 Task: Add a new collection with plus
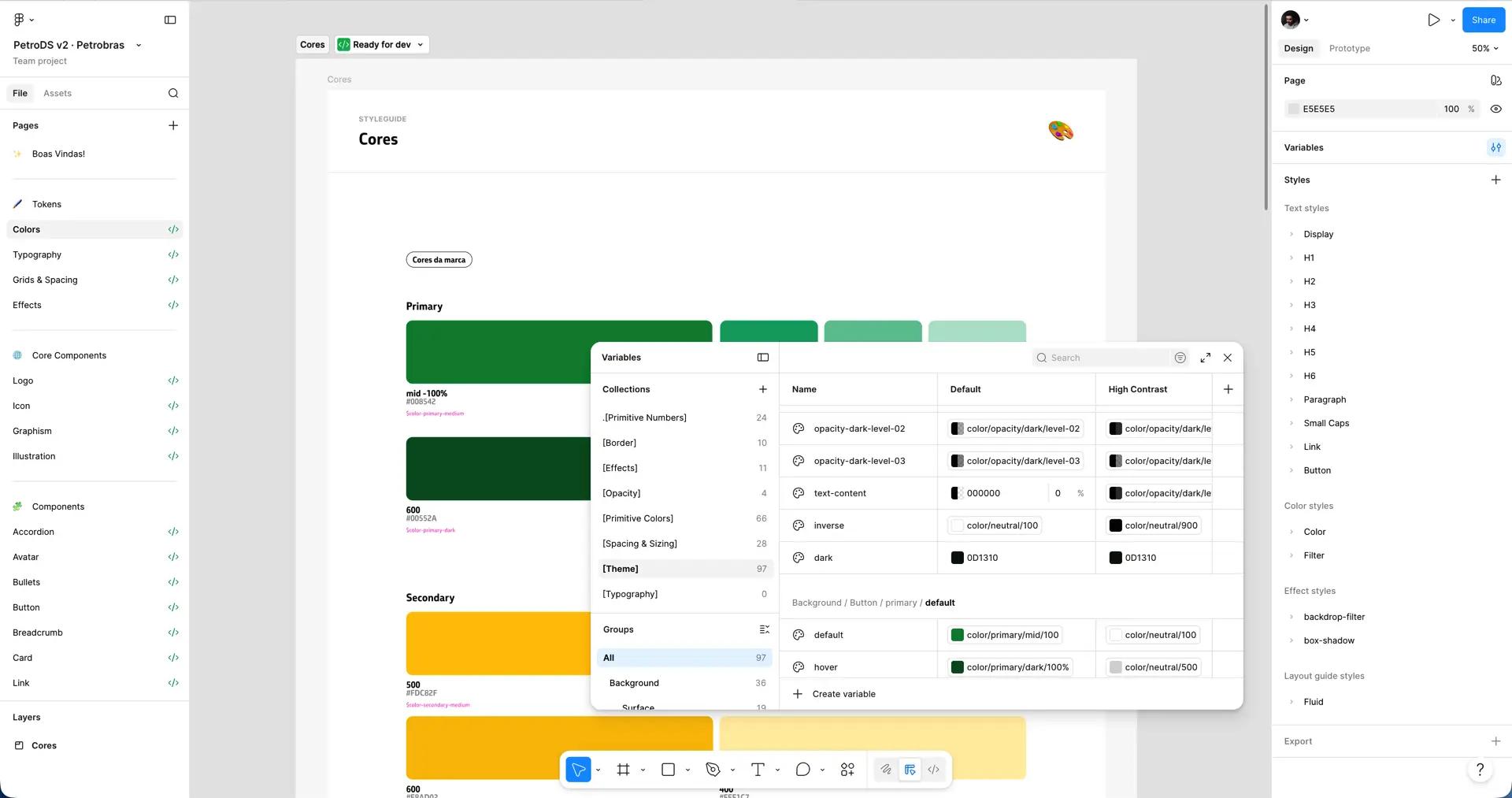point(762,389)
